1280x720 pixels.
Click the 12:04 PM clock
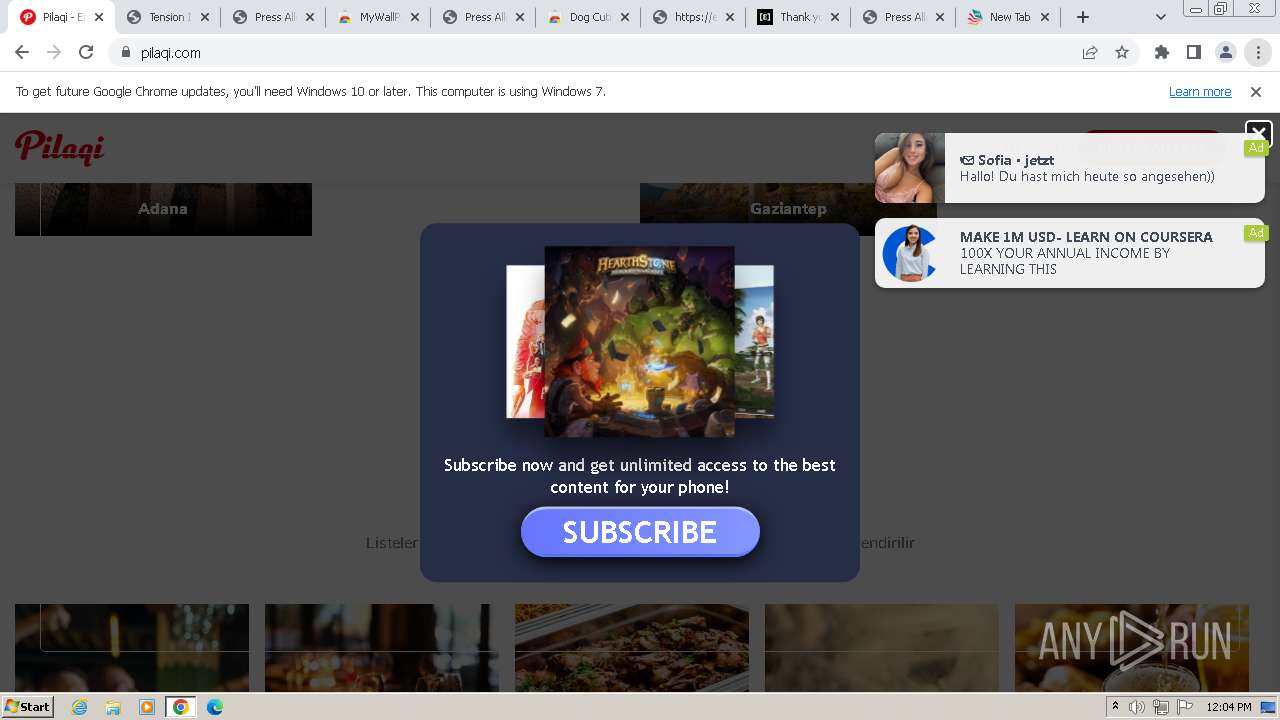pyautogui.click(x=1229, y=707)
